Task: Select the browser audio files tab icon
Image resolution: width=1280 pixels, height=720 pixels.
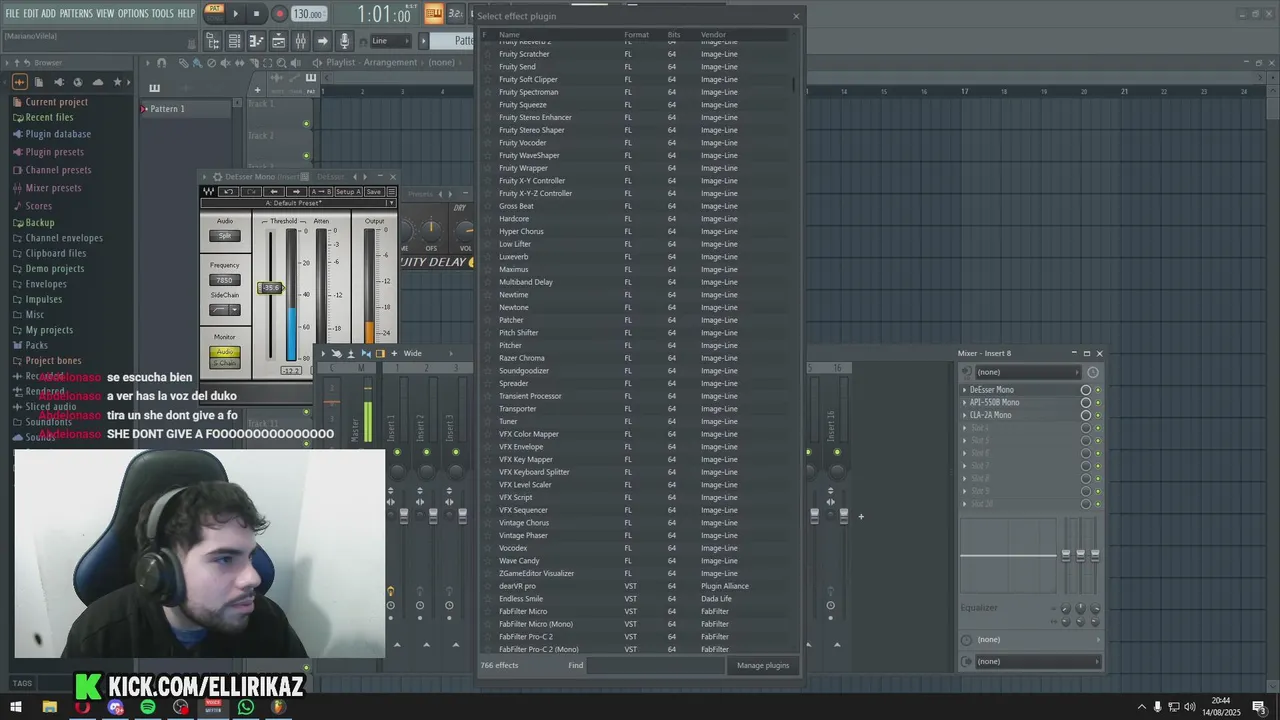Action: pyautogui.click(x=20, y=82)
